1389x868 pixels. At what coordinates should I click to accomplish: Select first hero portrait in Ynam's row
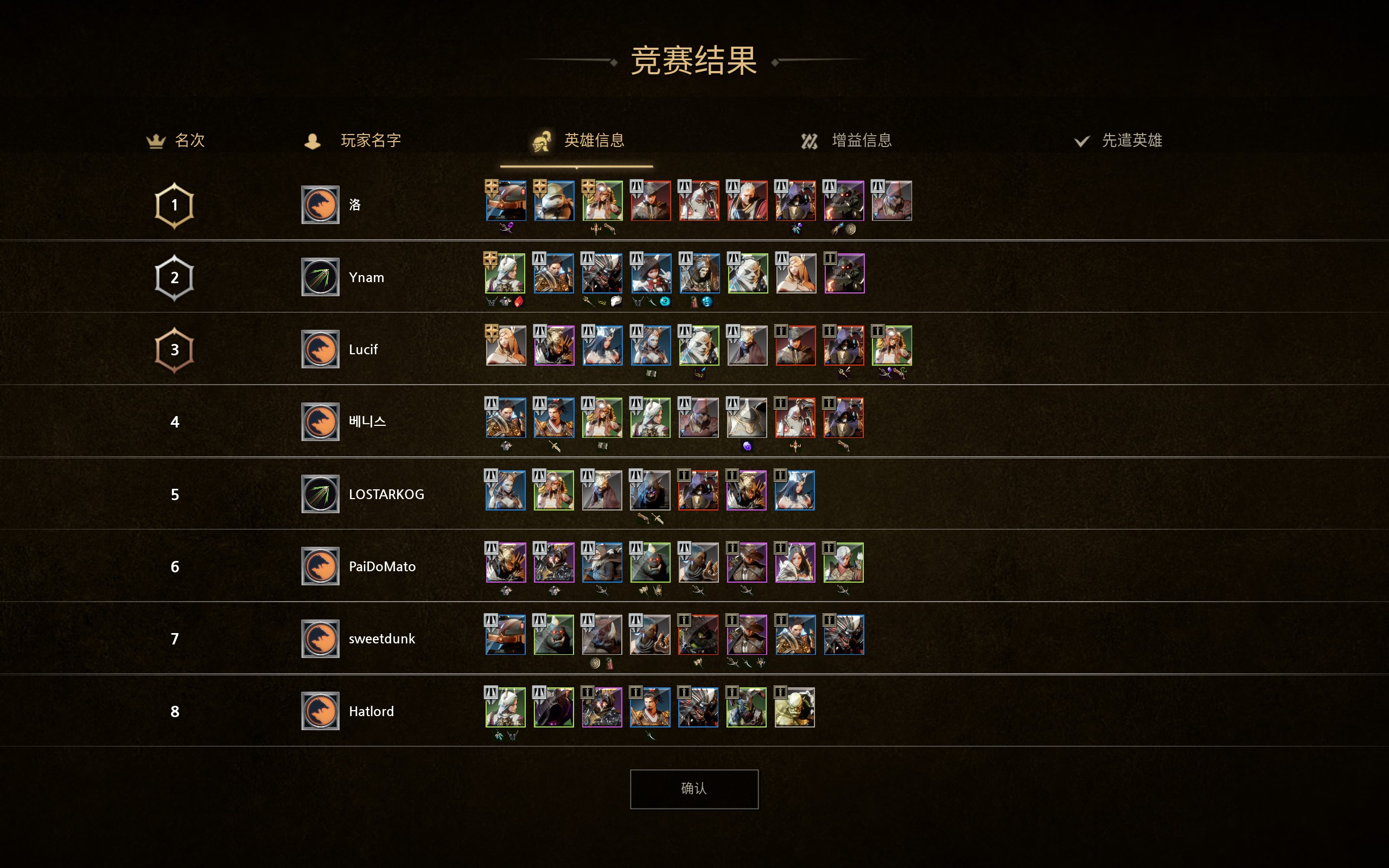505,273
